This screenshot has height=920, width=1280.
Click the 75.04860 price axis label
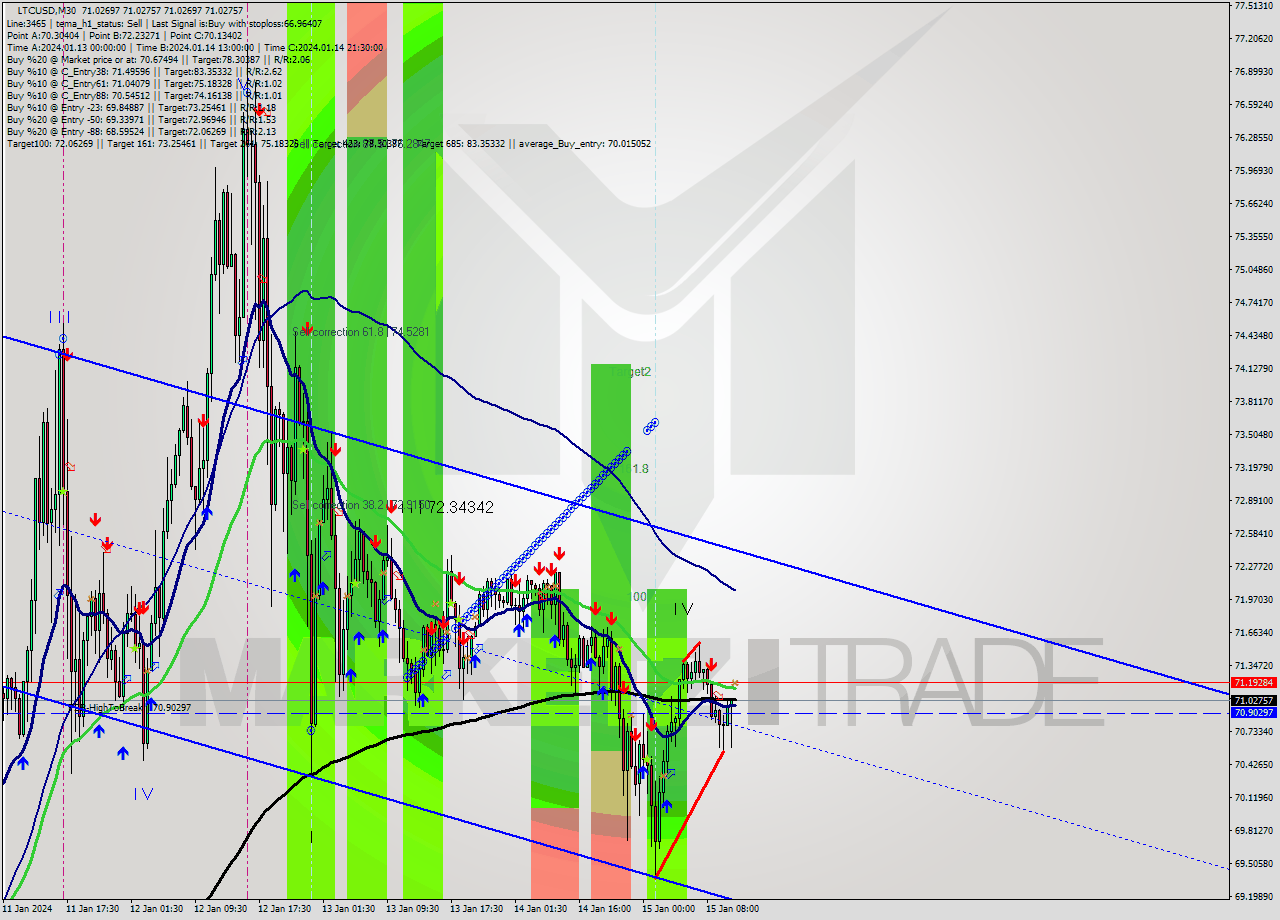pos(1254,269)
